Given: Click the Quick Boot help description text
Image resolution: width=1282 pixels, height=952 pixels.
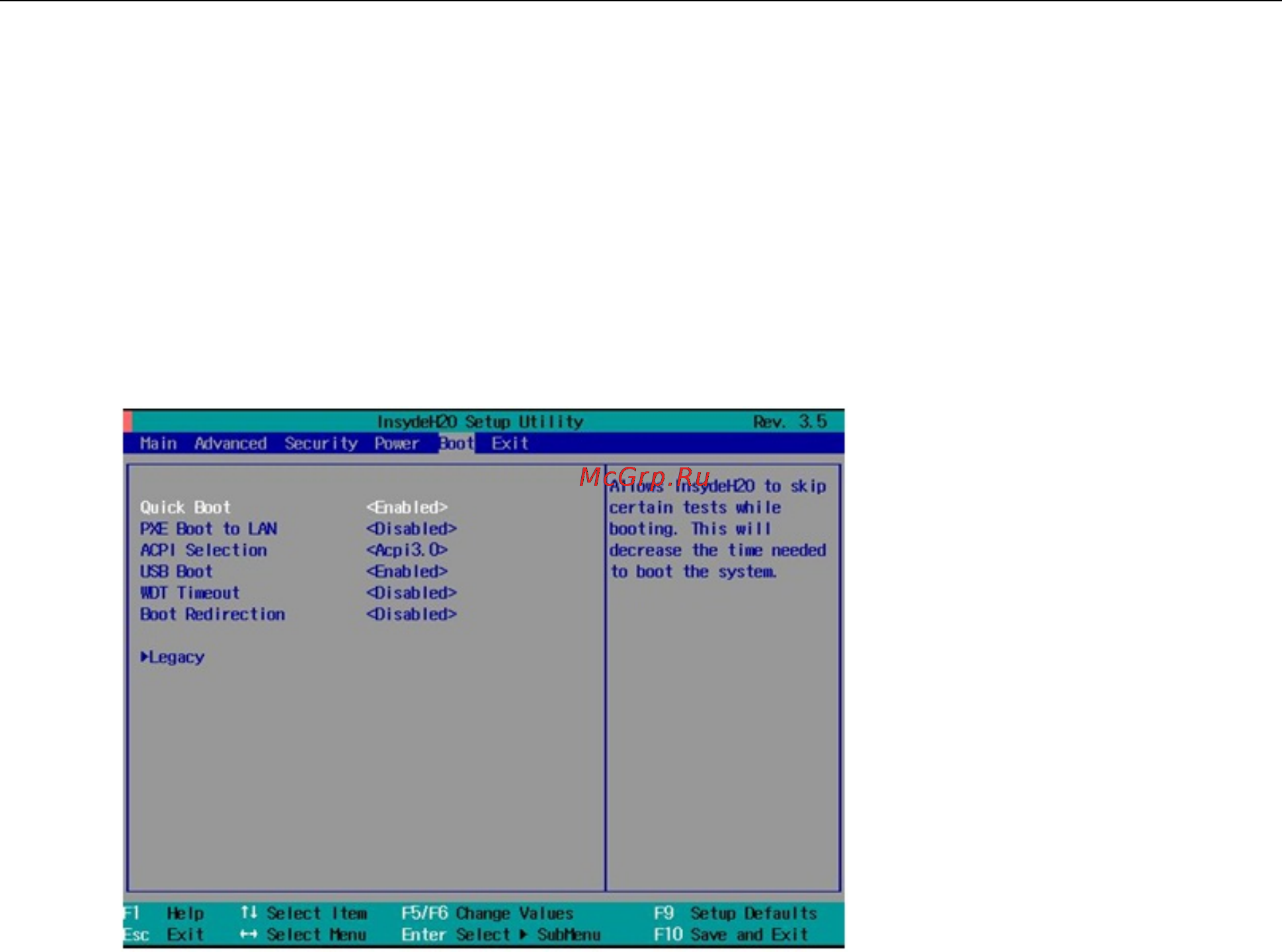Looking at the screenshot, I should pos(717,529).
